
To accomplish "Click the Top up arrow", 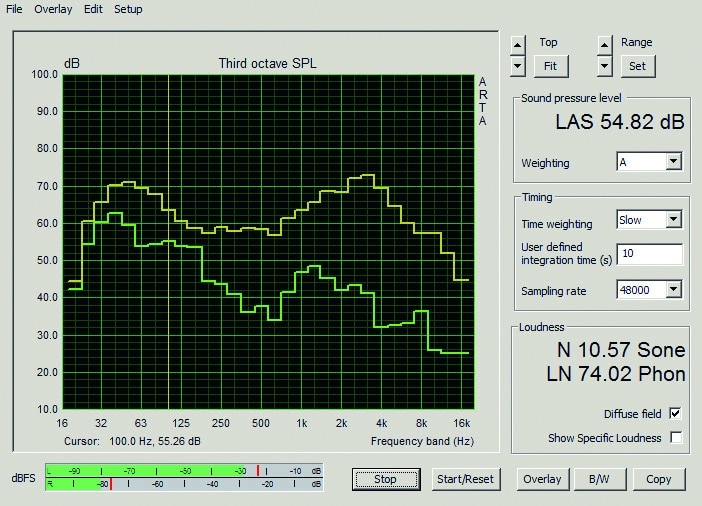I will coord(517,45).
